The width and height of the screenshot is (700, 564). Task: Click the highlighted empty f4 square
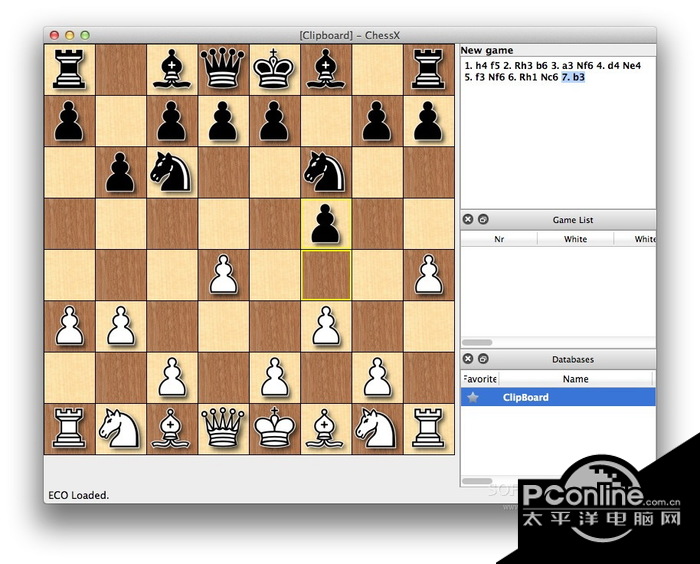click(x=326, y=275)
